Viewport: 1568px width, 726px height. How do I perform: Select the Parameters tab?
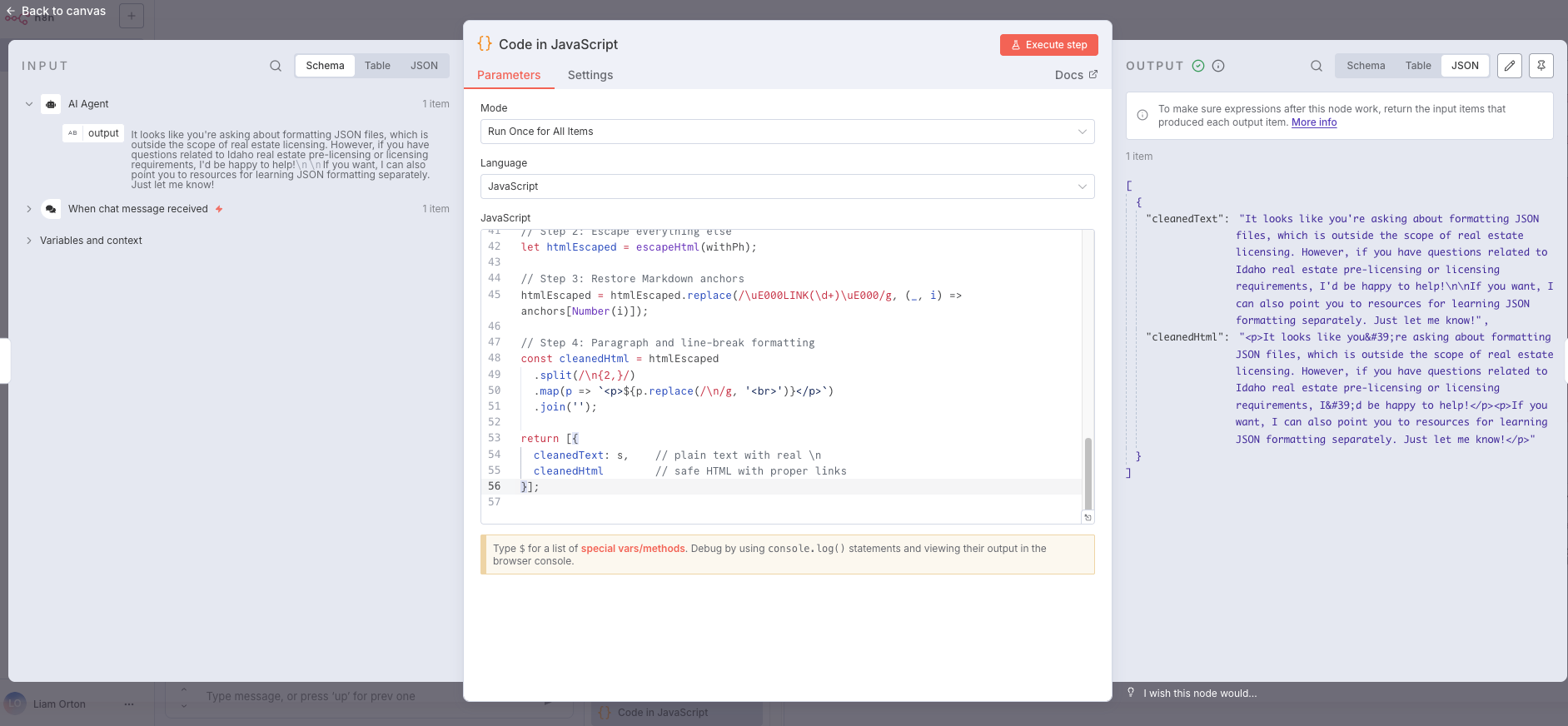509,75
